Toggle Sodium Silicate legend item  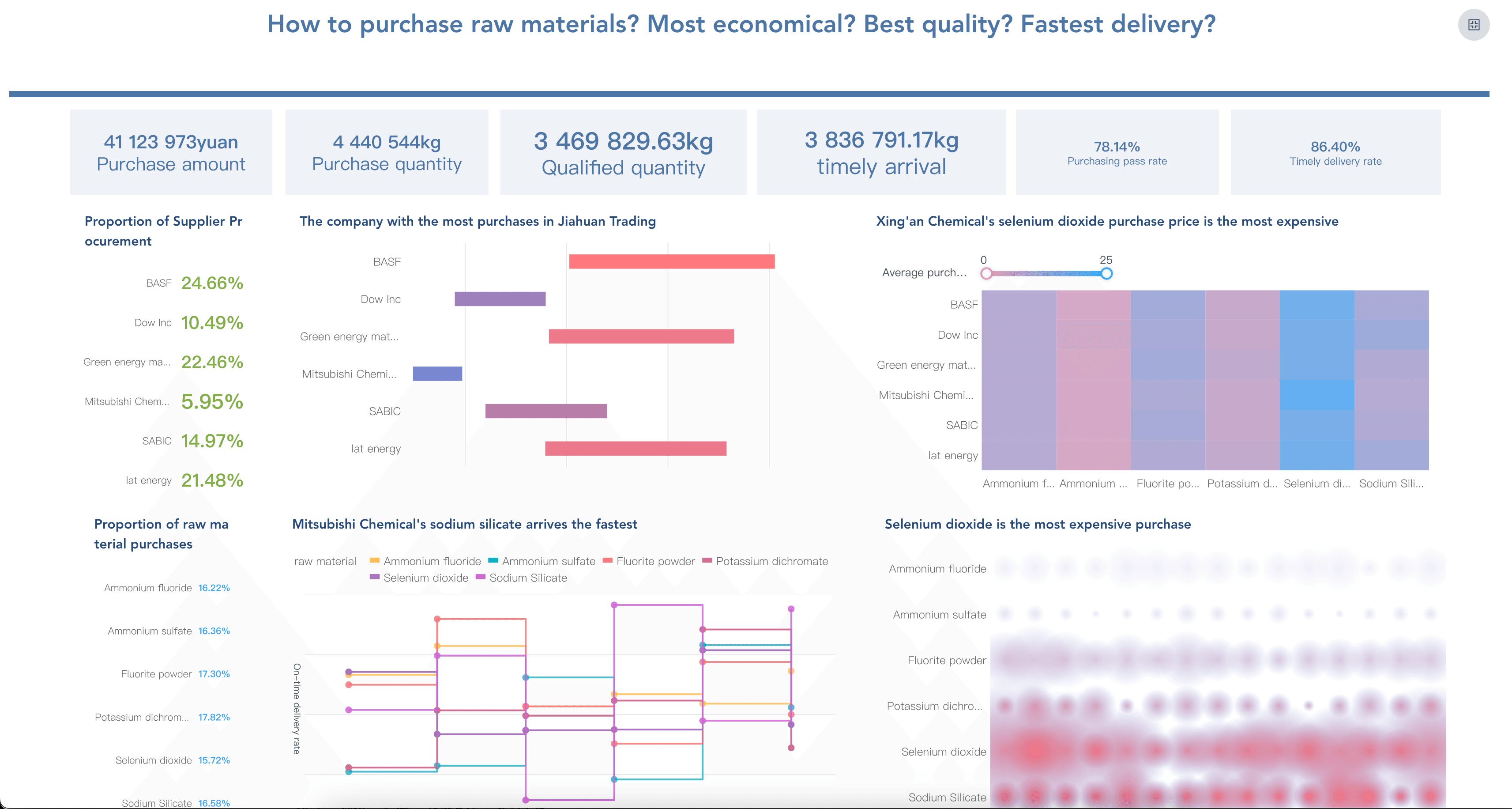pos(521,578)
